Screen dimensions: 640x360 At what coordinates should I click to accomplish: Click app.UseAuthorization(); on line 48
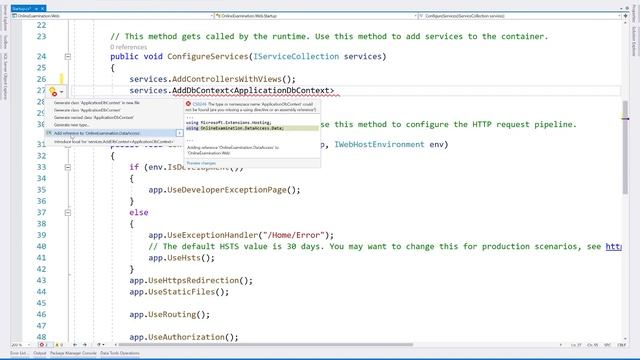point(184,337)
